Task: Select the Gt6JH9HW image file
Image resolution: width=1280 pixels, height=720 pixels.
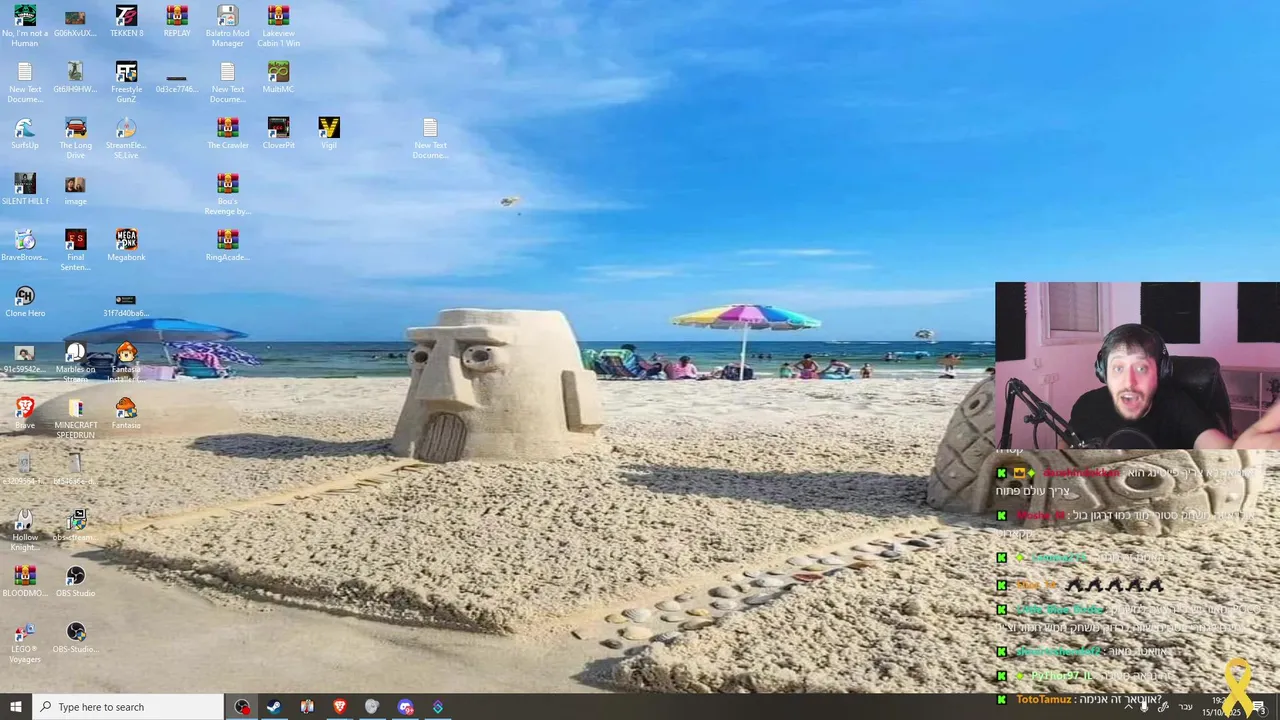Action: point(75,77)
